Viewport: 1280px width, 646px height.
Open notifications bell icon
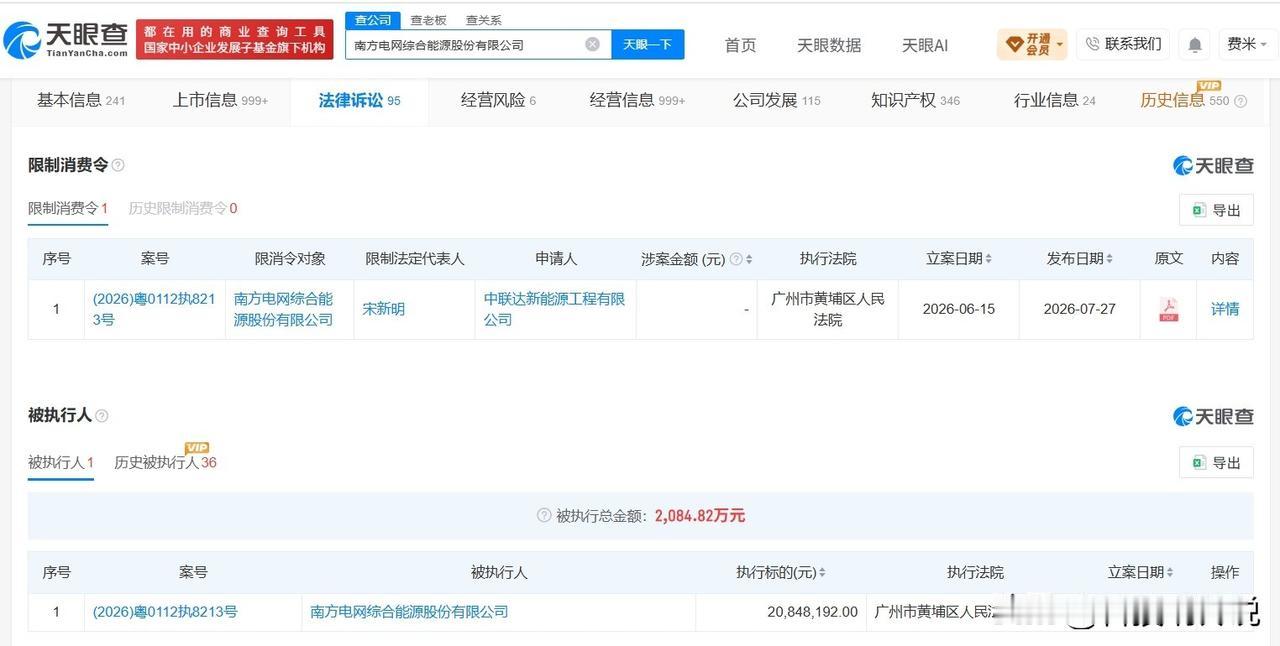pyautogui.click(x=1195, y=45)
